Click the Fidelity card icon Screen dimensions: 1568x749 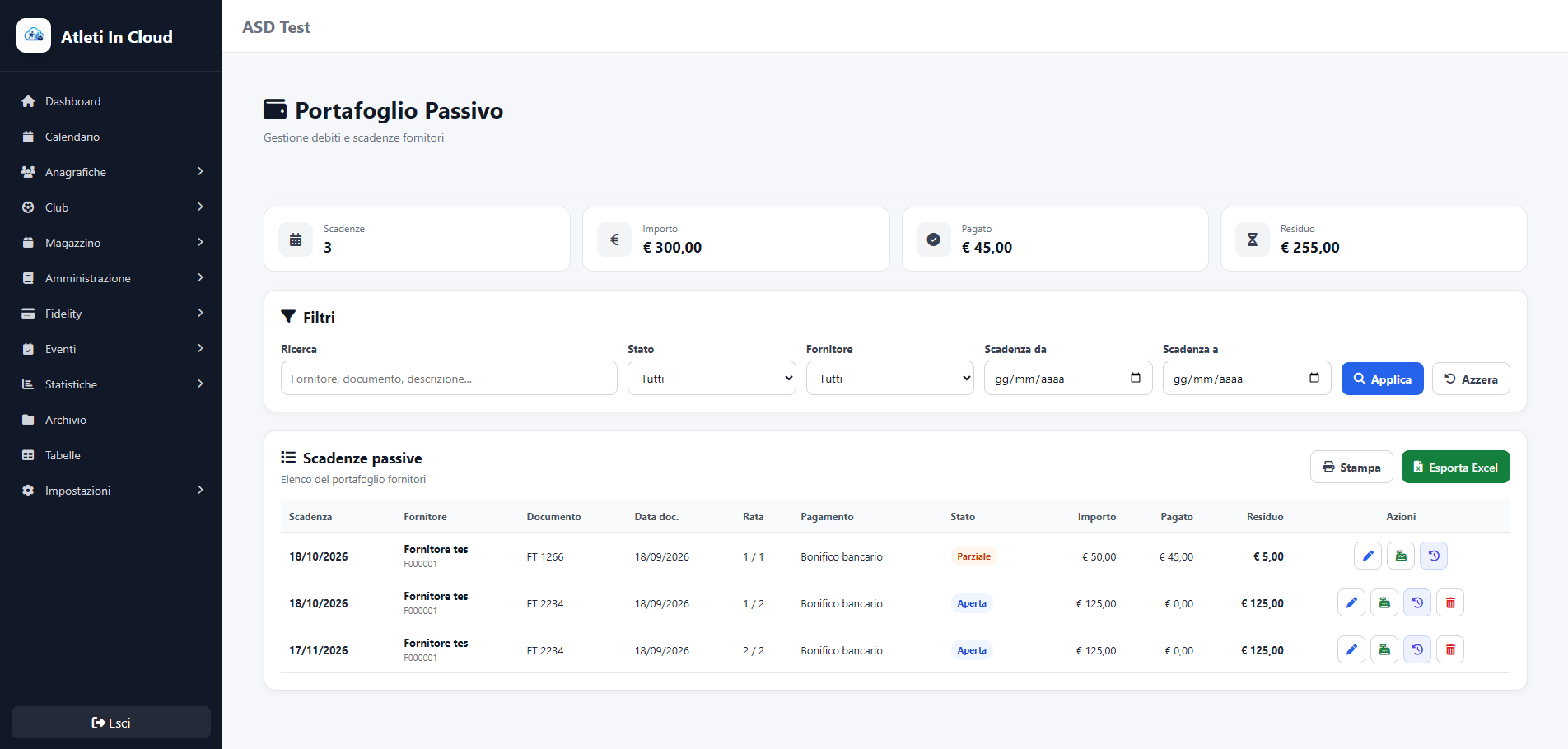[x=28, y=314]
